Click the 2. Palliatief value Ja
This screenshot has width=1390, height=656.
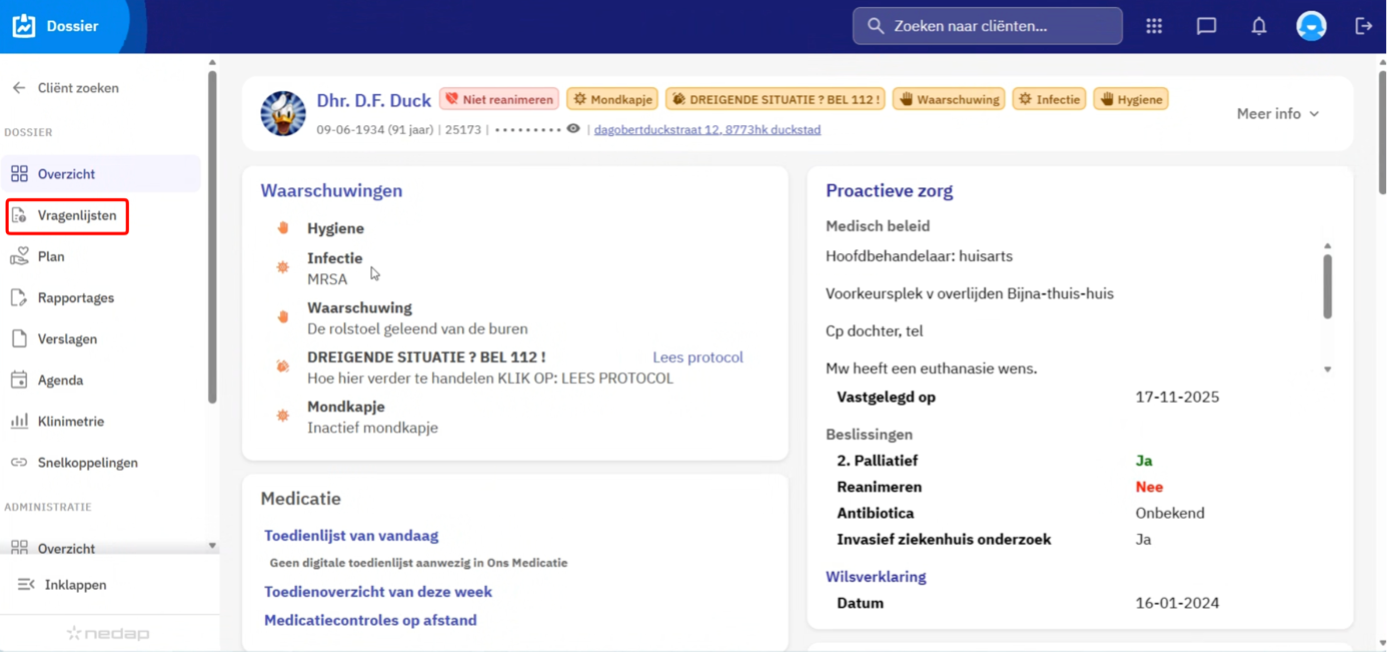1144,461
